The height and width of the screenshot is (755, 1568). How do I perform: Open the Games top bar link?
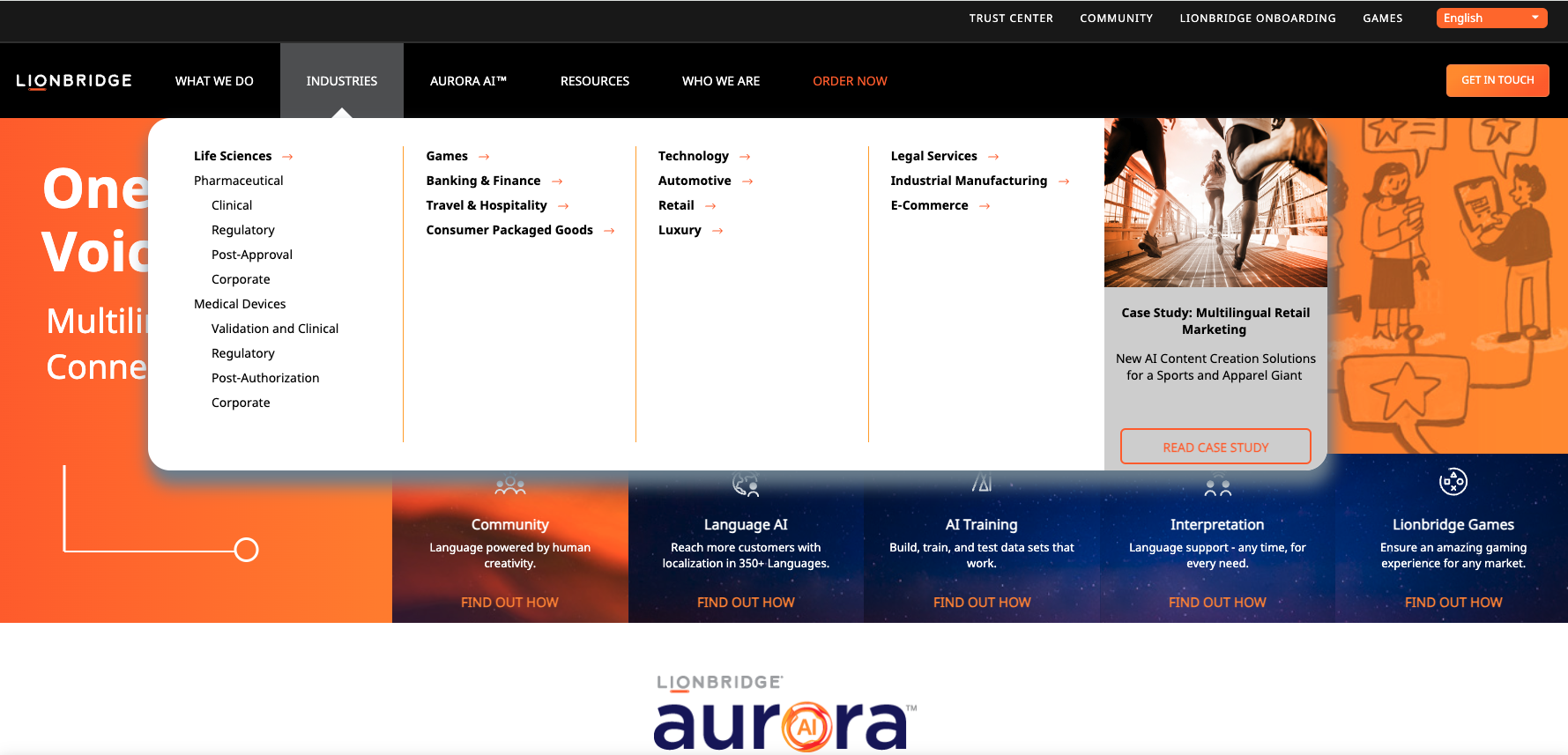pyautogui.click(x=1382, y=19)
